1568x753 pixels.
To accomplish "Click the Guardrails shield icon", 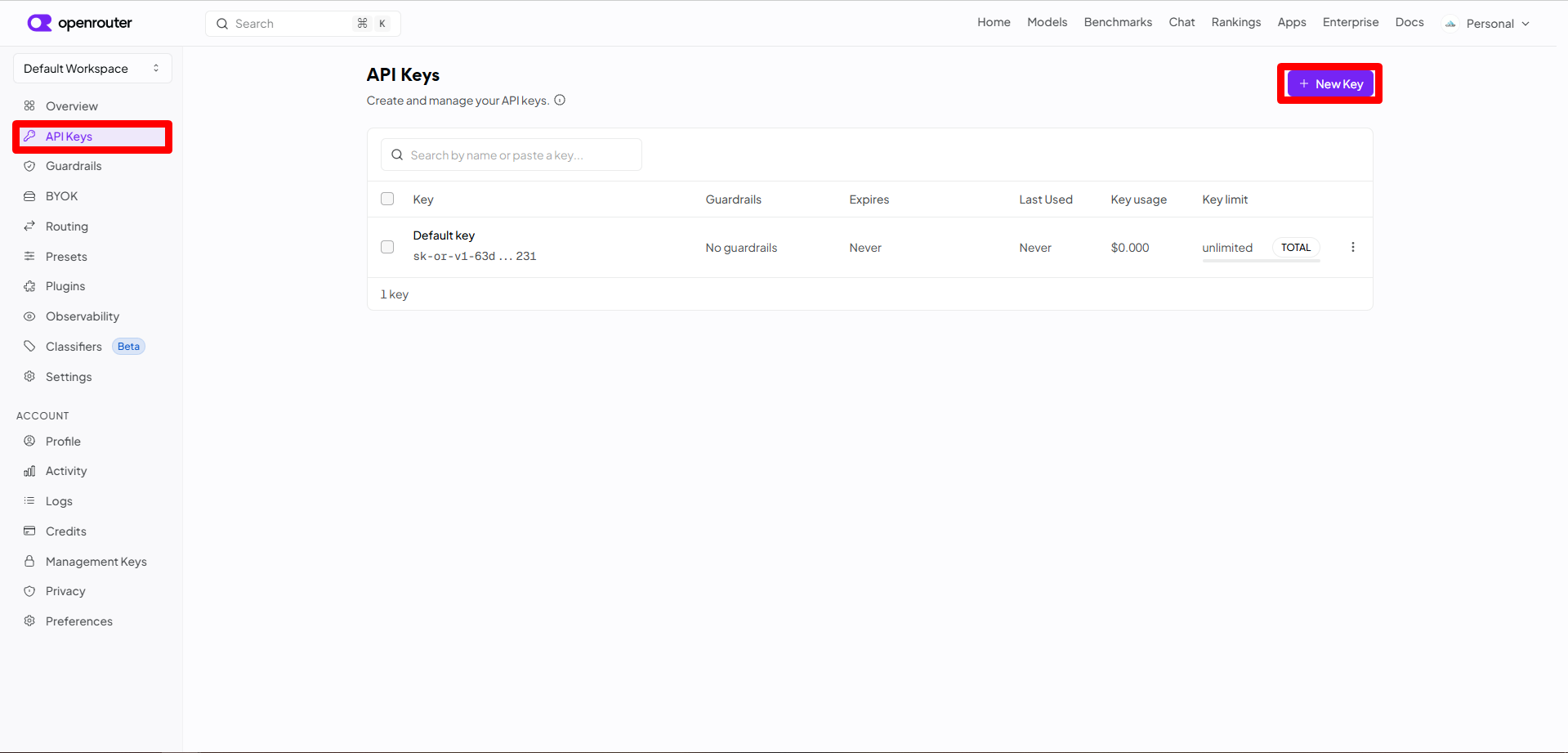I will click(29, 166).
